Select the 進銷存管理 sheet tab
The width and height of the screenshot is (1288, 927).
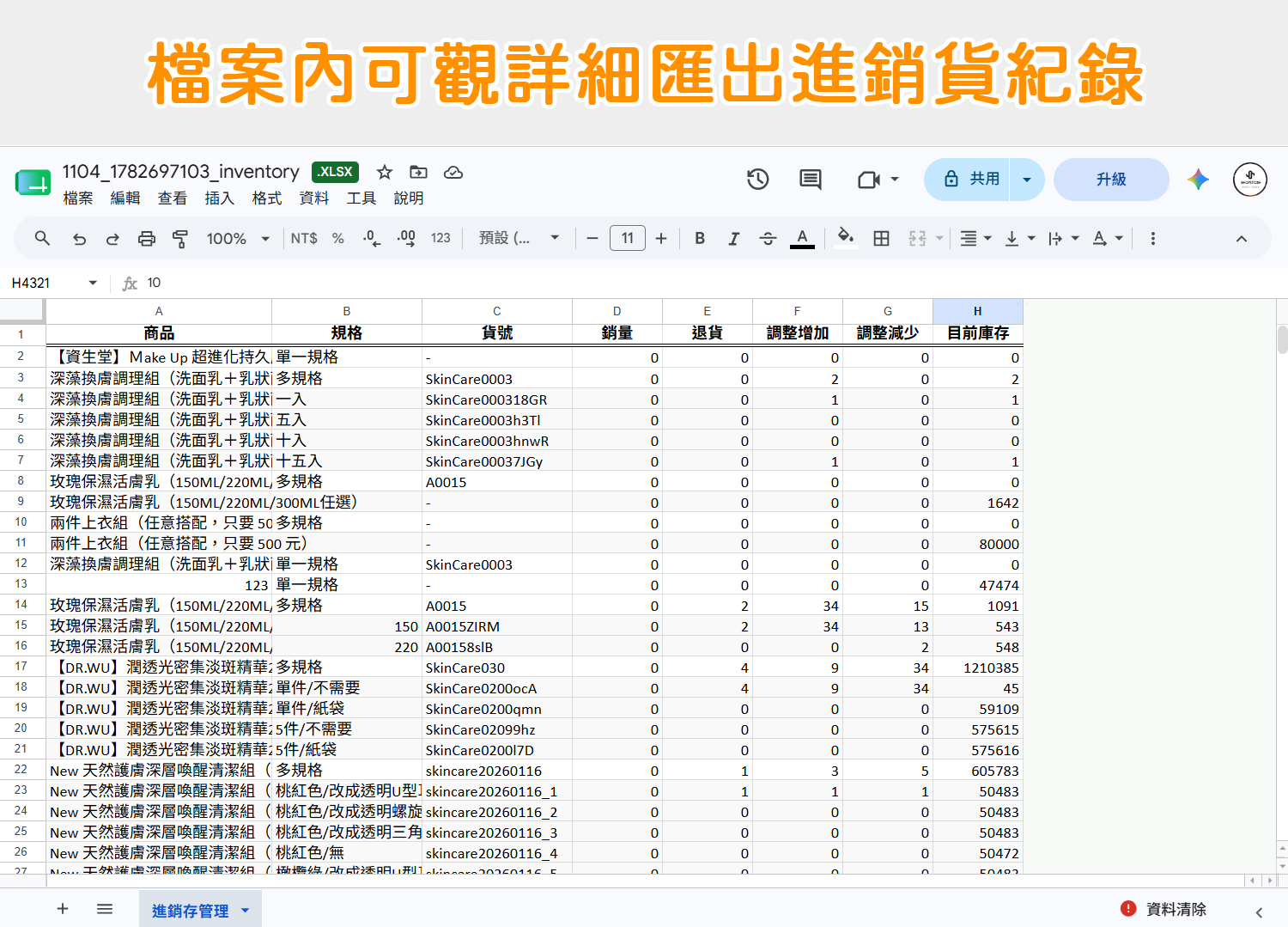[x=191, y=911]
